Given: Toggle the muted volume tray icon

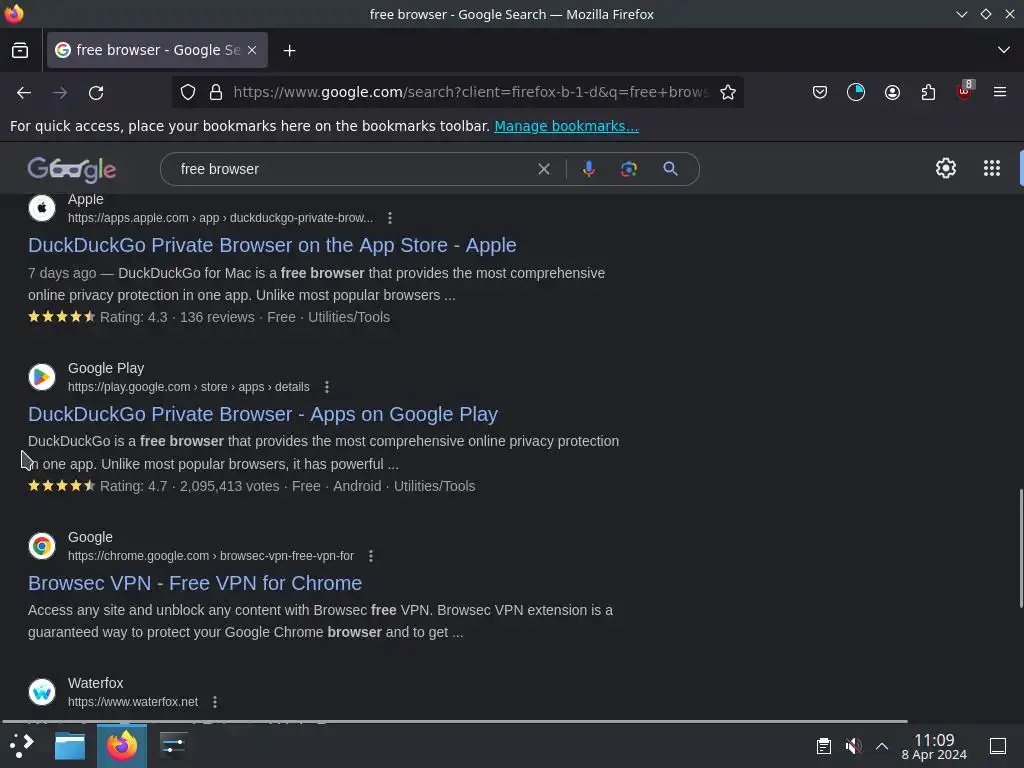Looking at the screenshot, I should 853,746.
